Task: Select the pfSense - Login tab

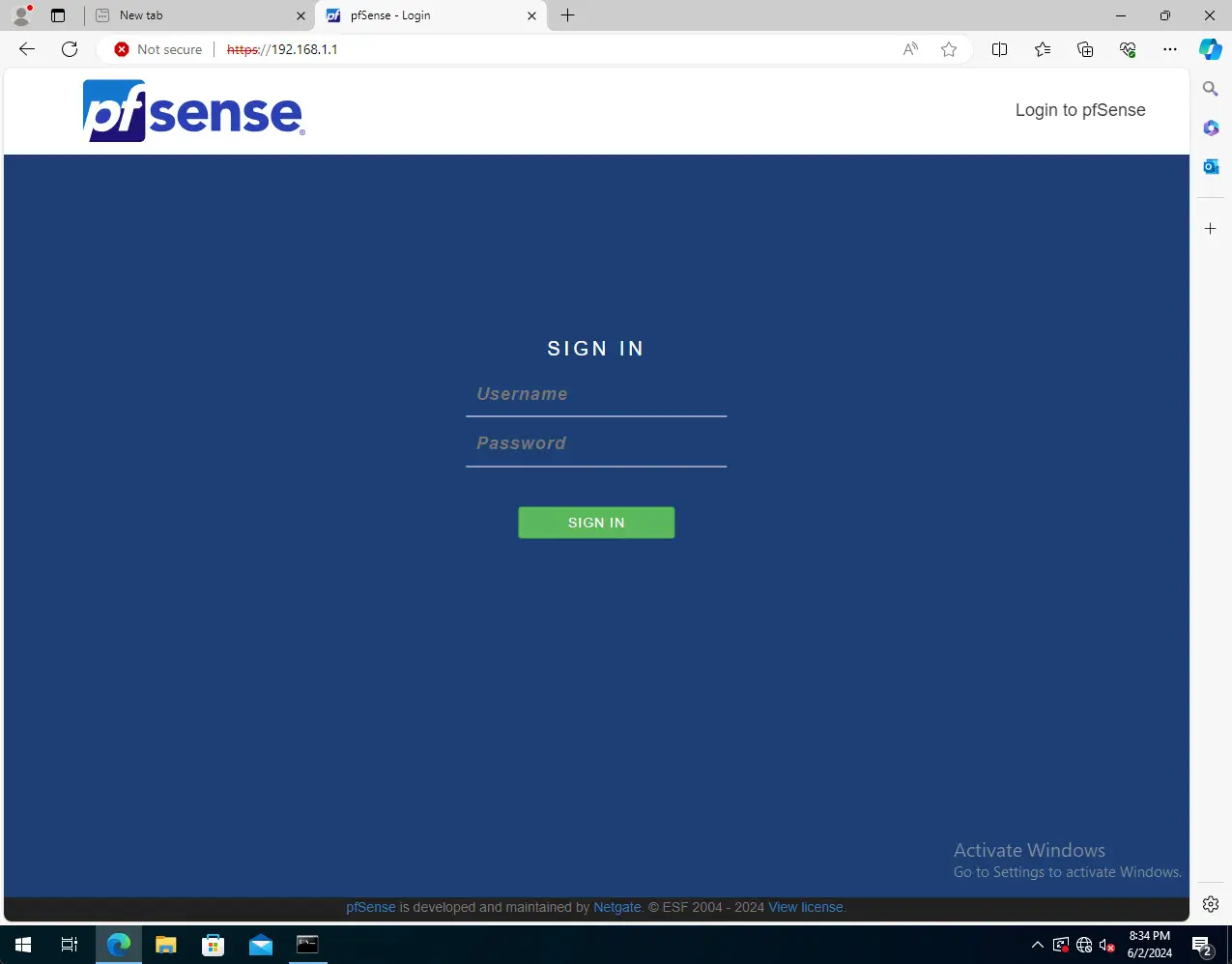Action: pos(431,15)
